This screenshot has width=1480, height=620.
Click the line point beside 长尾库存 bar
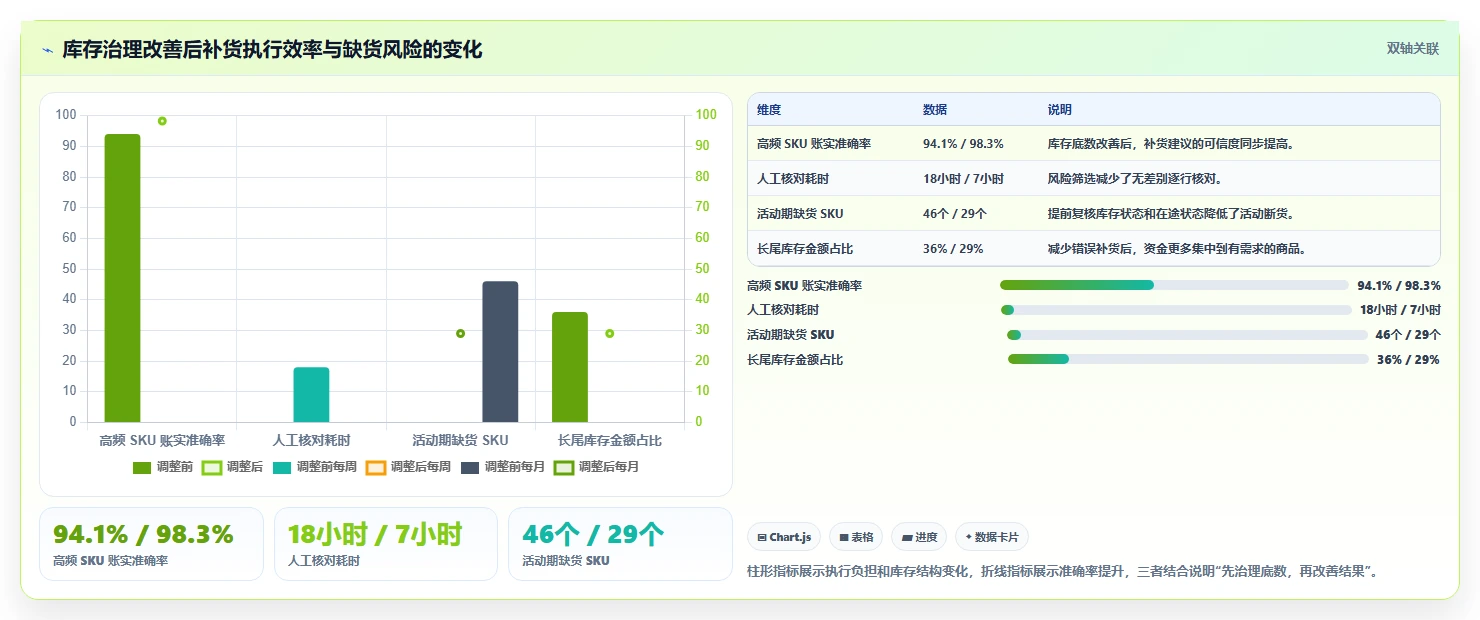pyautogui.click(x=609, y=333)
